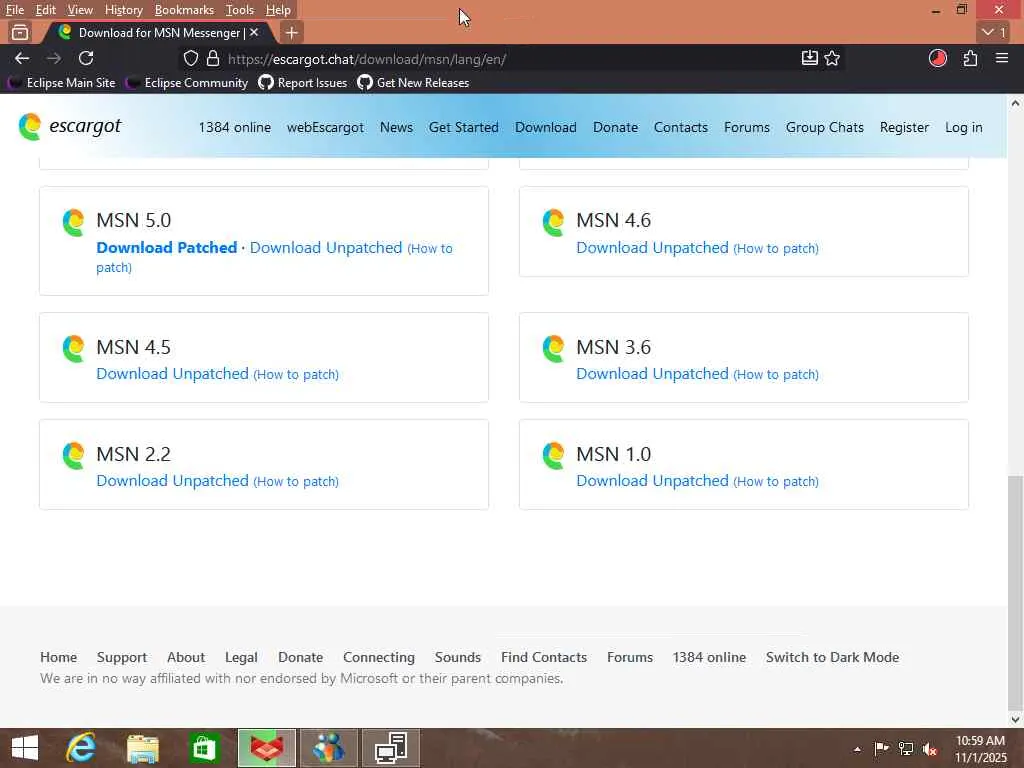Viewport: 1024px width, 768px height.
Task: Click the shield tracking protection icon
Action: point(190,59)
